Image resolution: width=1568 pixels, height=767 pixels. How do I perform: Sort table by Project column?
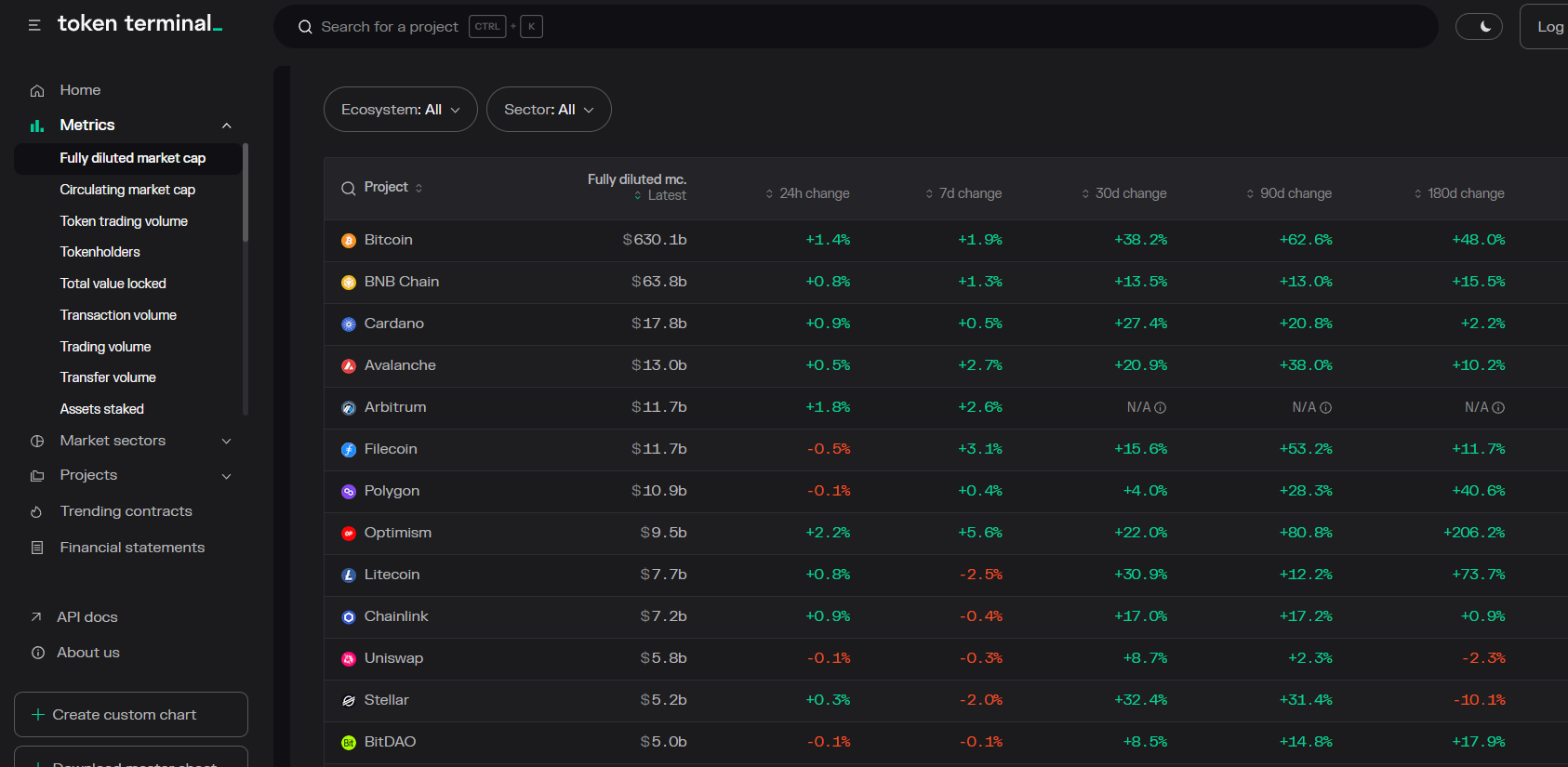[393, 188]
